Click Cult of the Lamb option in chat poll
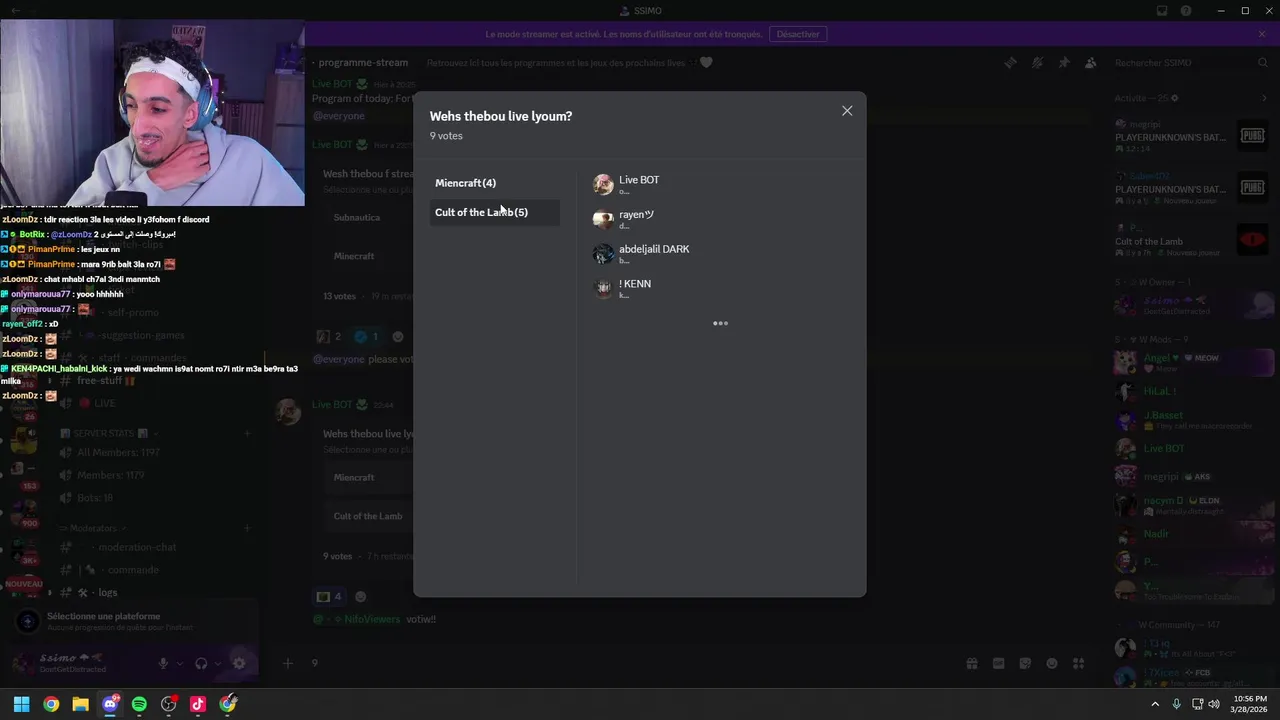 [368, 516]
